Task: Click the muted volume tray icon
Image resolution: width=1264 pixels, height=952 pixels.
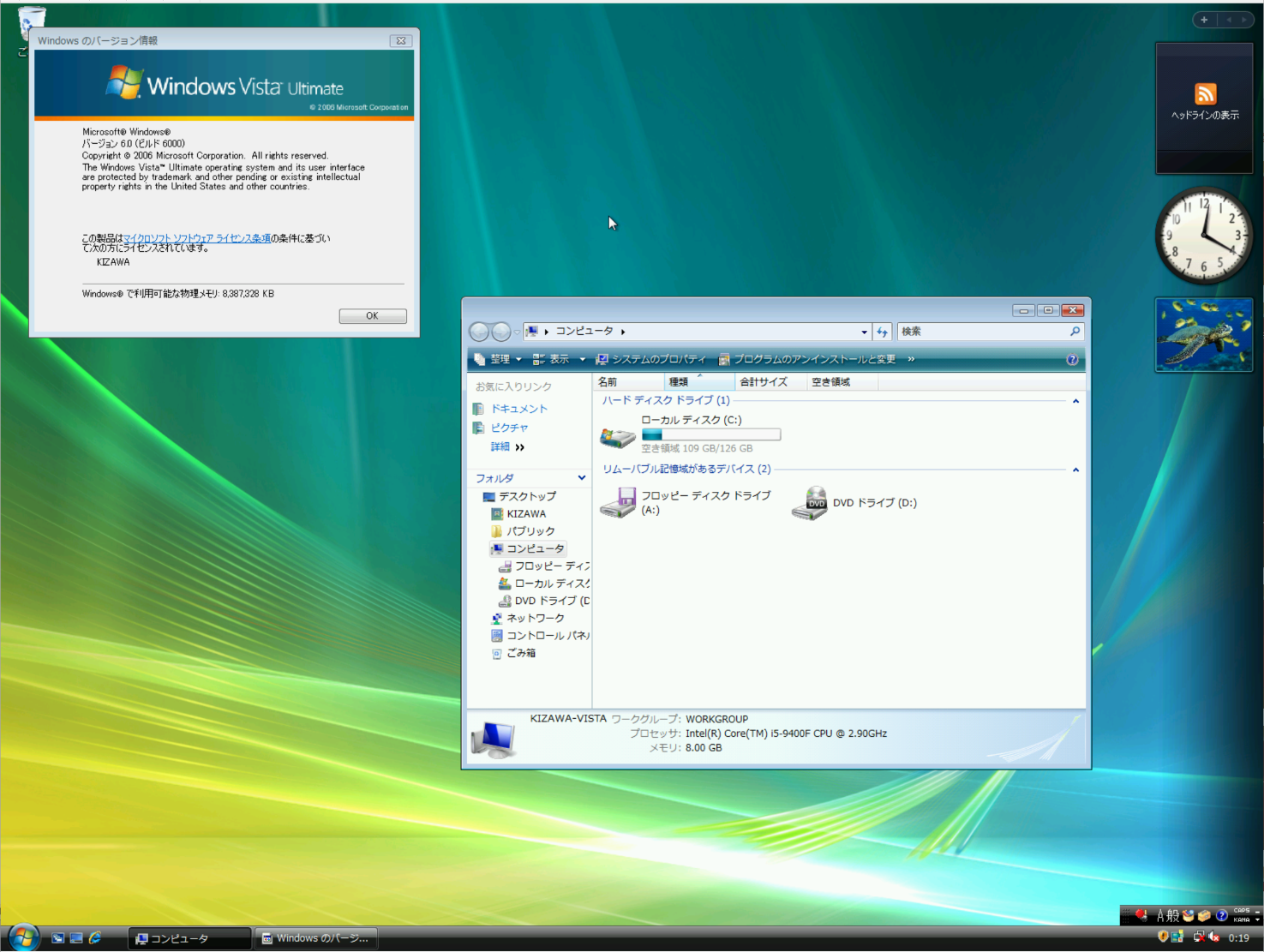Action: [1213, 937]
